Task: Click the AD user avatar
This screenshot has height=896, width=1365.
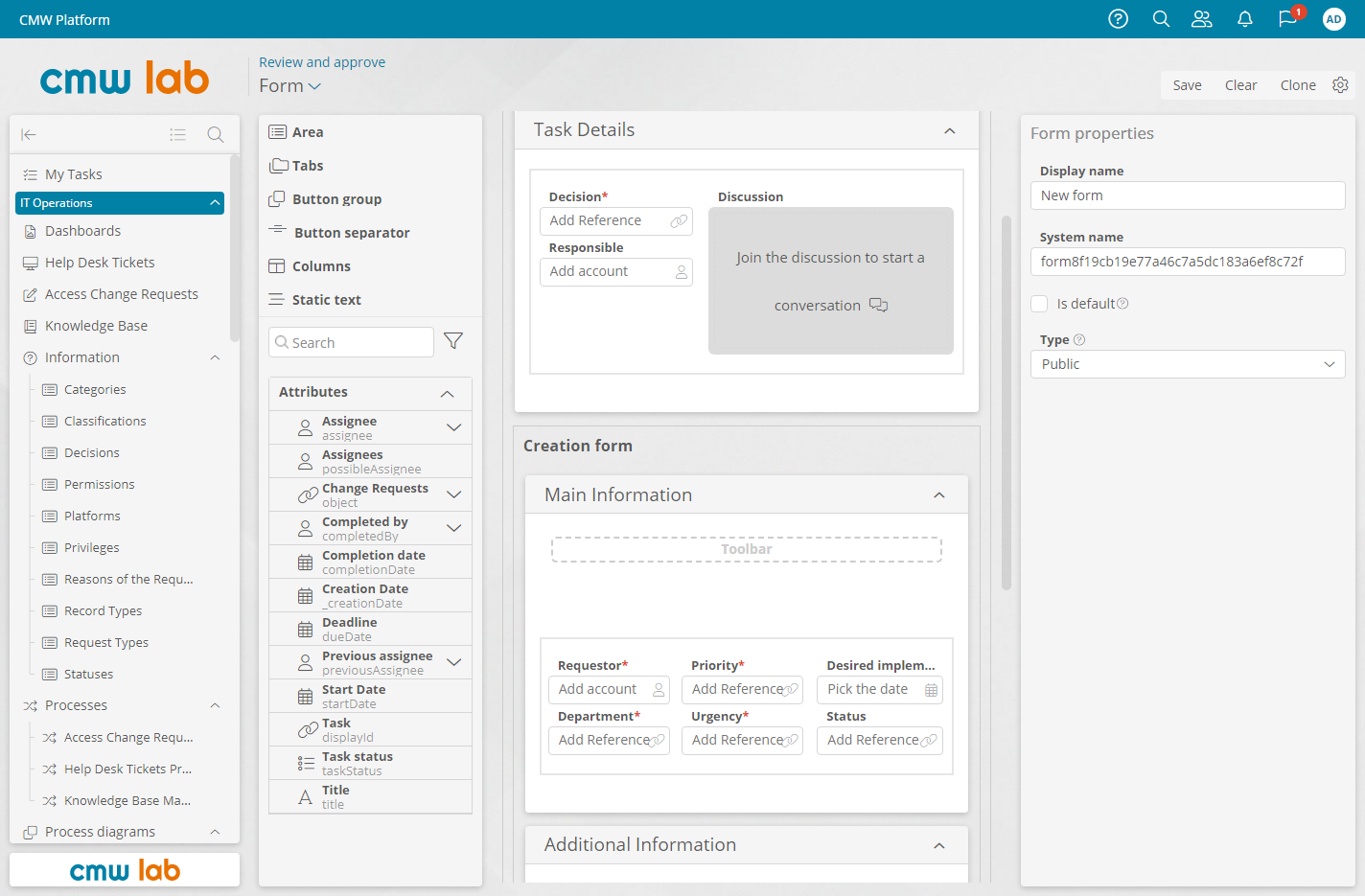Action: point(1333,19)
